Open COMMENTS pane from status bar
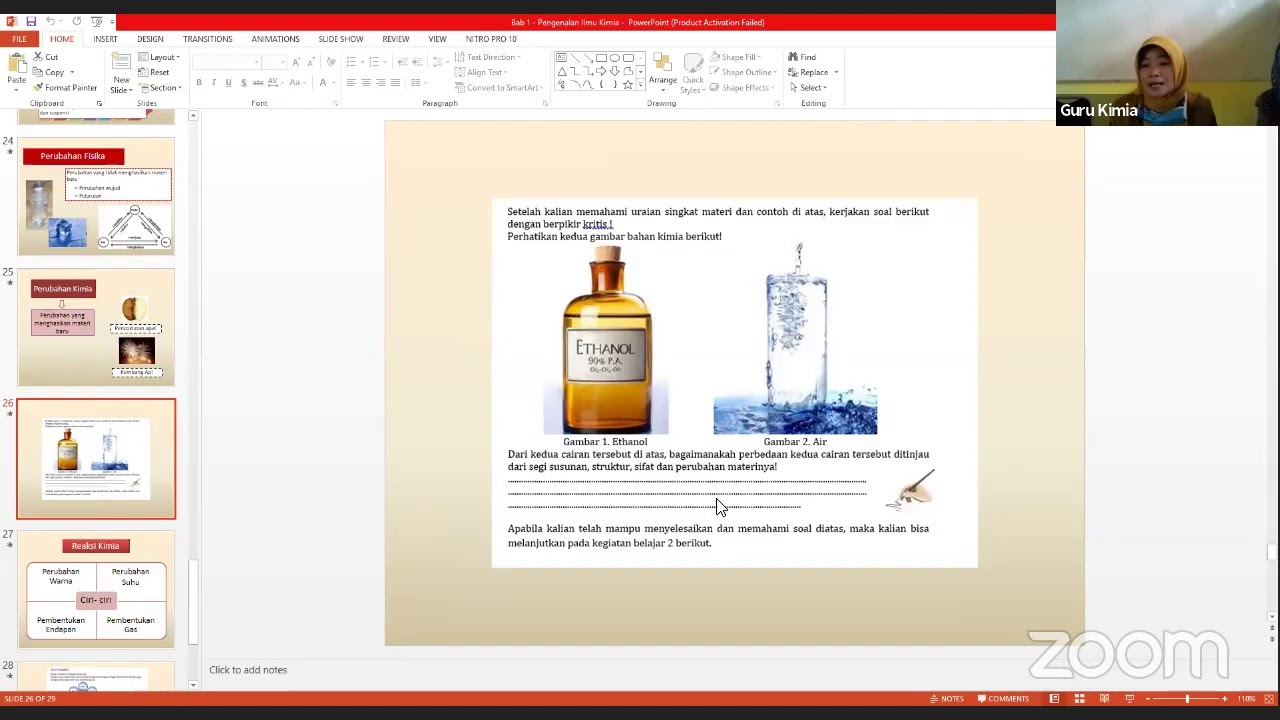This screenshot has height=720, width=1280. tap(1003, 699)
